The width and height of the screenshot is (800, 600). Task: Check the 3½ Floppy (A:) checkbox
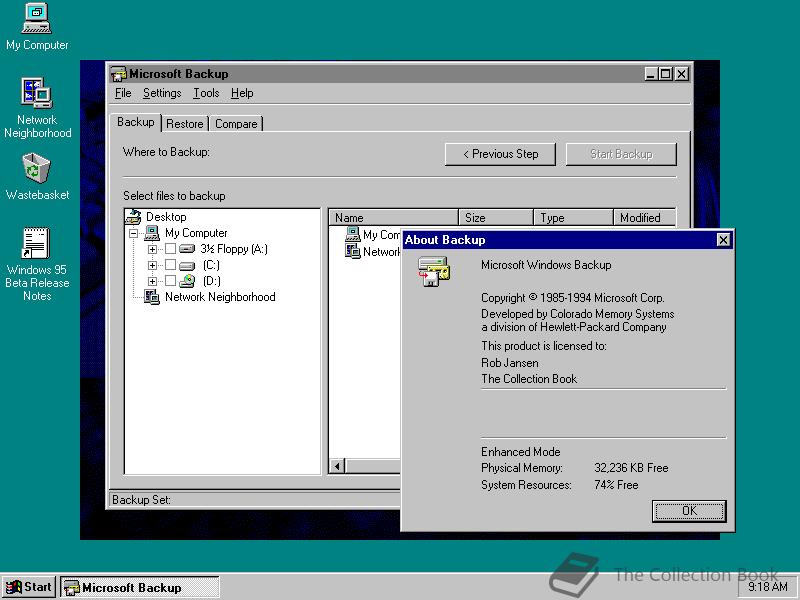pyautogui.click(x=170, y=248)
